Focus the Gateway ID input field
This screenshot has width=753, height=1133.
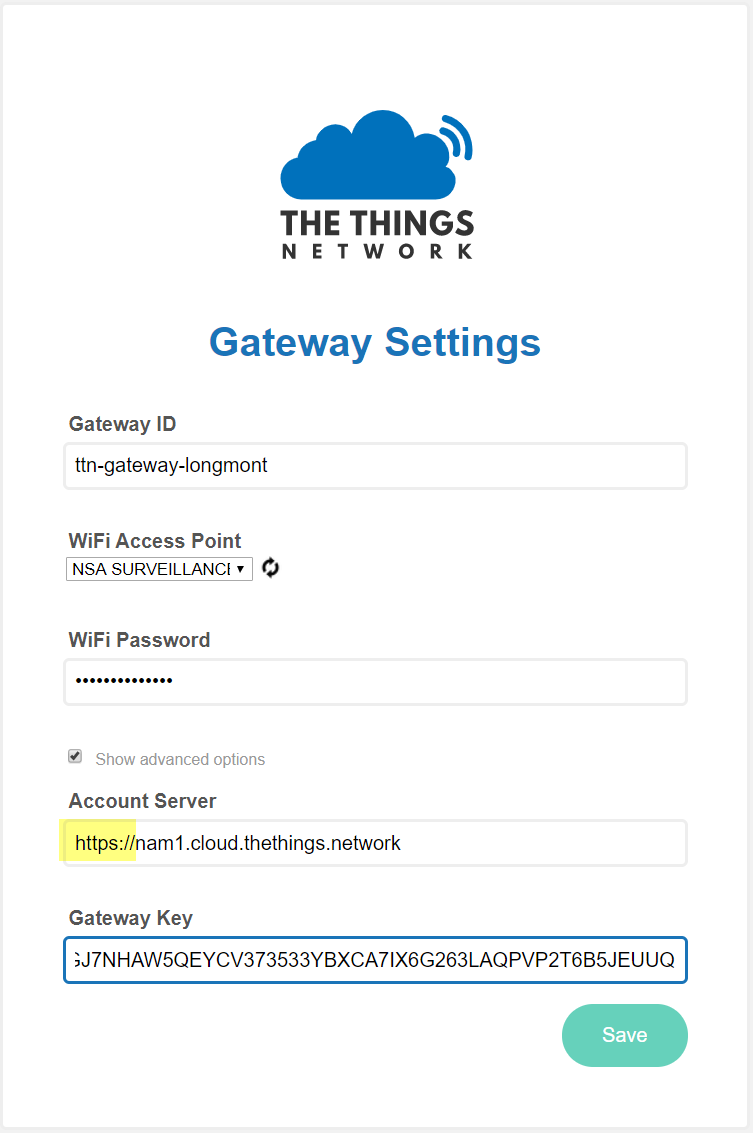click(375, 466)
